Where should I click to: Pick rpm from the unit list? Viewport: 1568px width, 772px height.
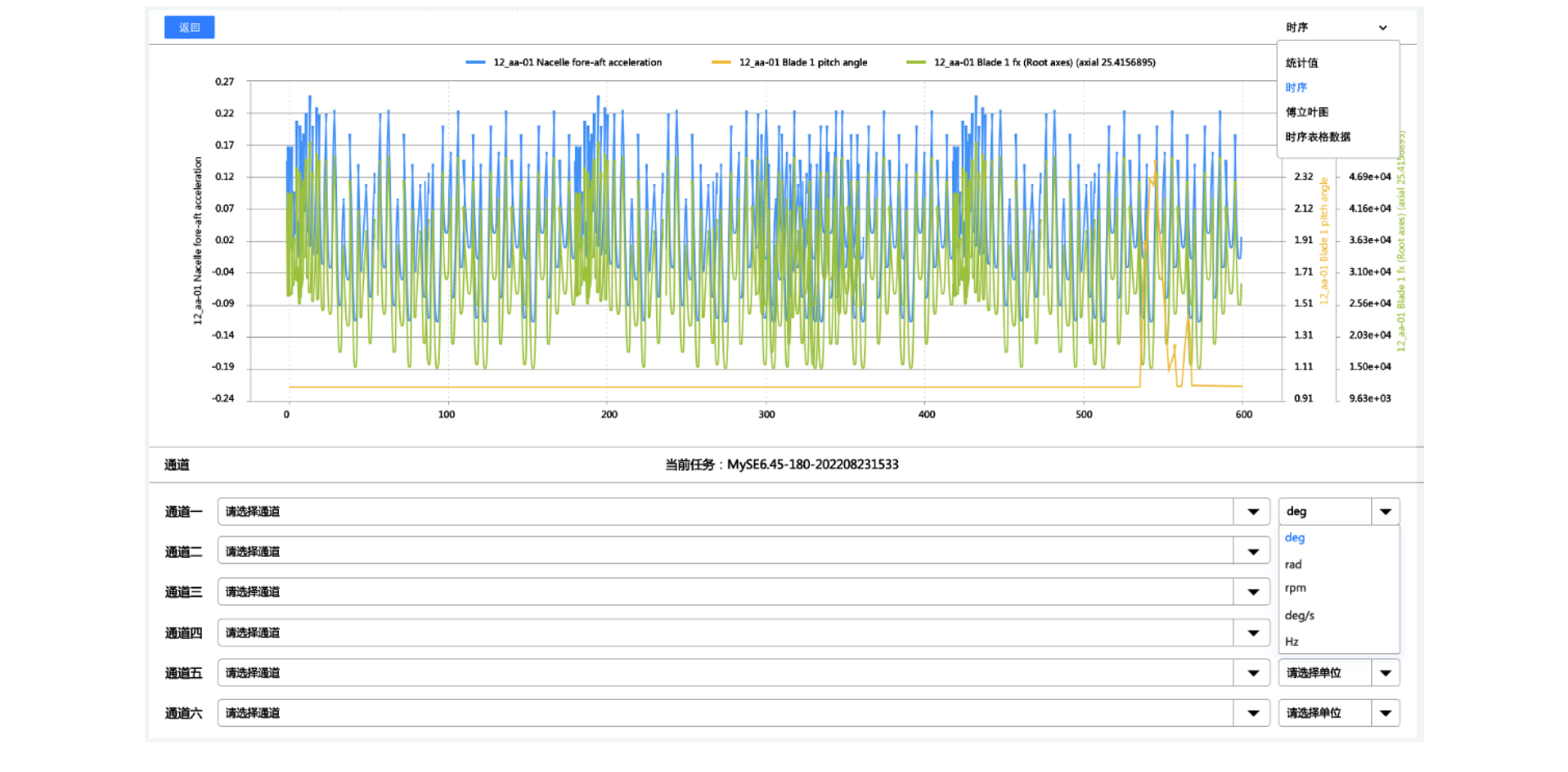point(1295,588)
